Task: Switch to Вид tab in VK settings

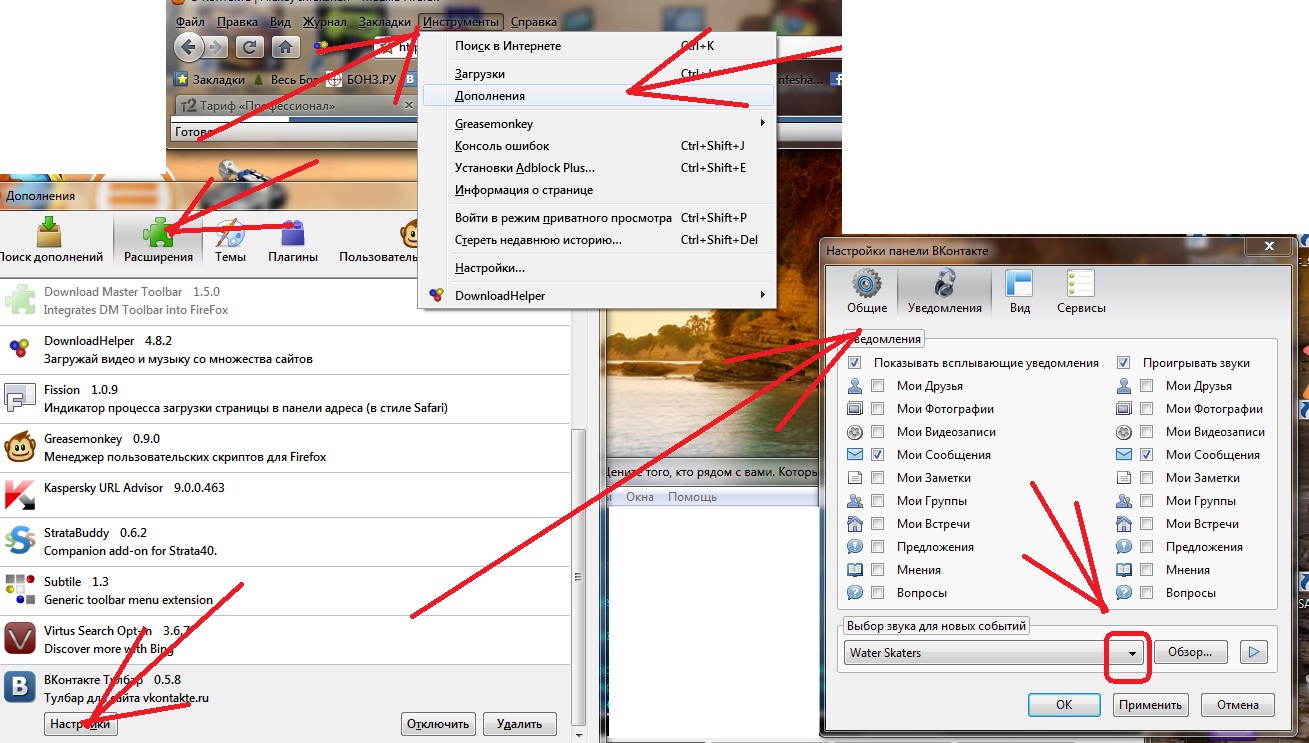Action: click(1020, 293)
